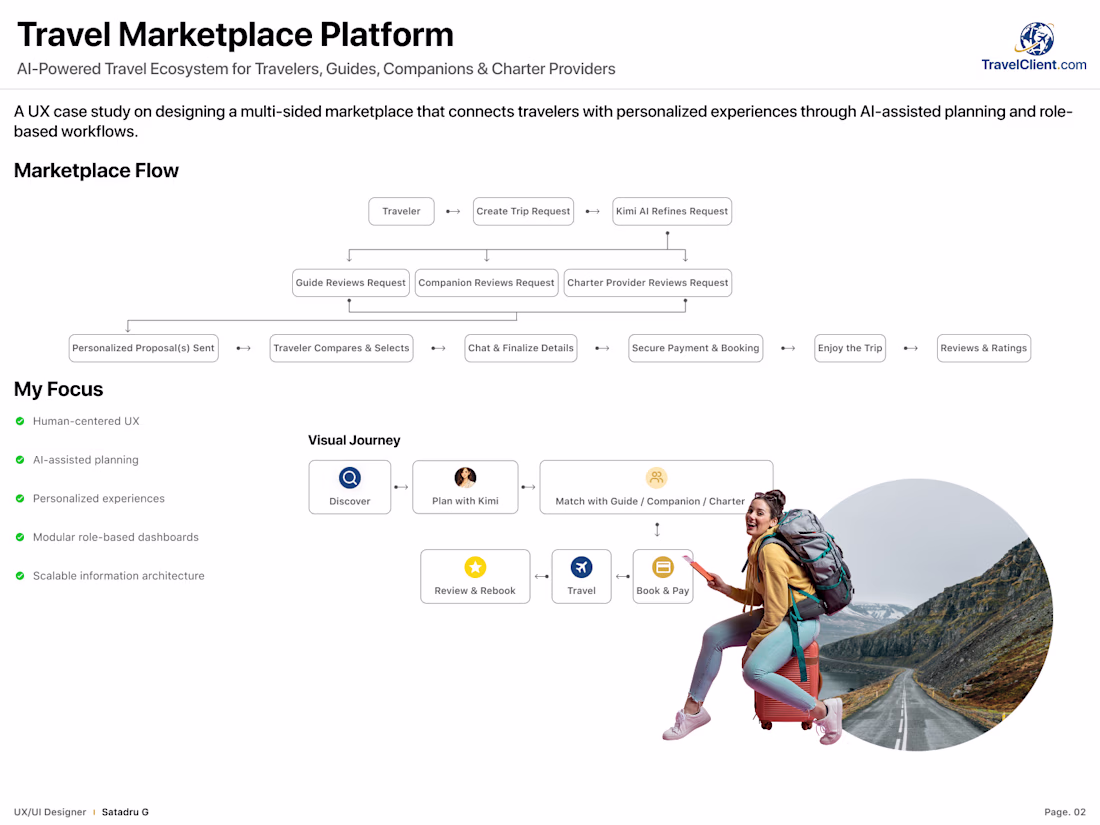Click green check beside Personalized experiences
The image size is (1100, 825).
coord(20,498)
